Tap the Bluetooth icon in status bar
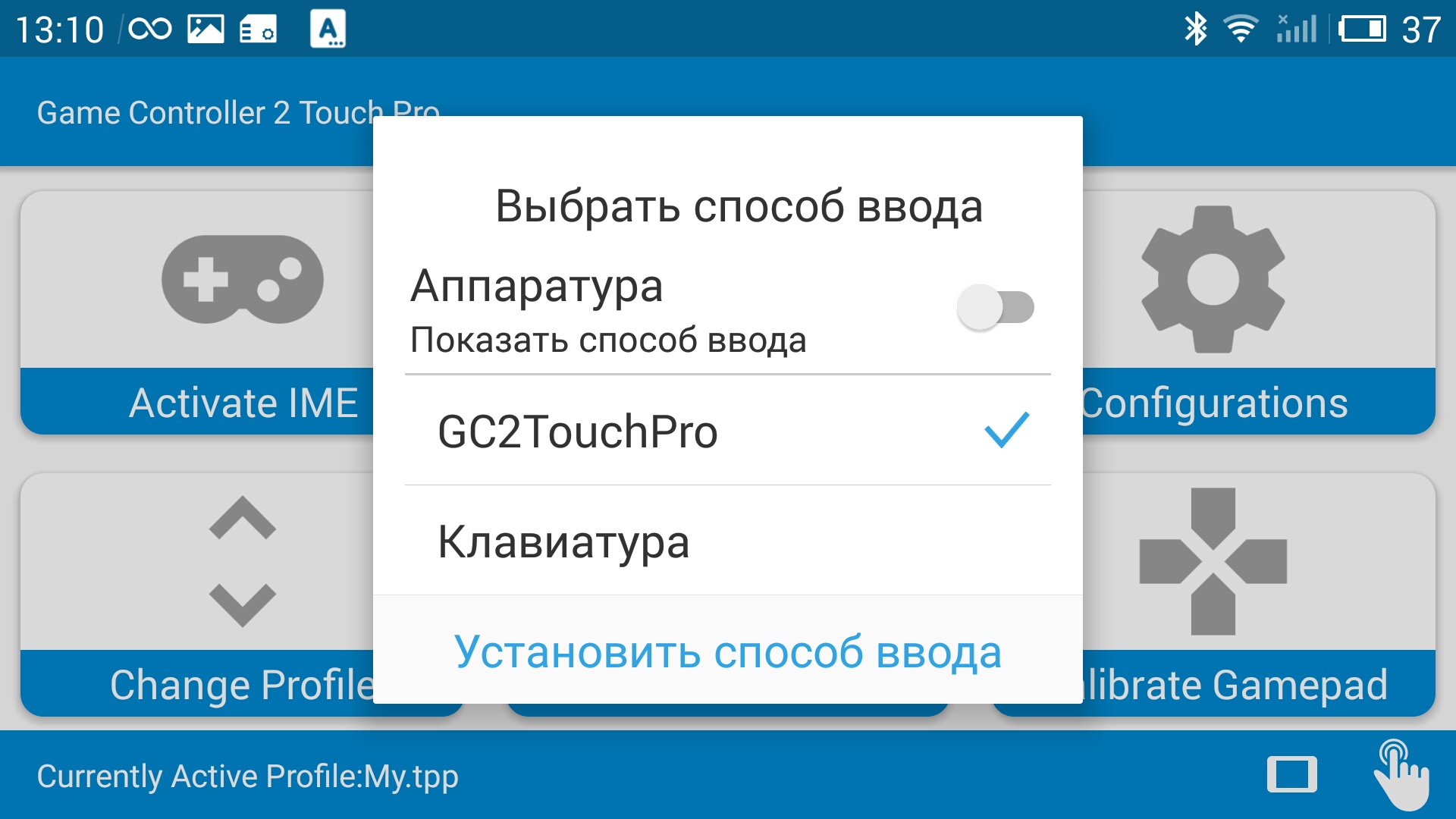Image resolution: width=1456 pixels, height=819 pixels. (x=1195, y=29)
